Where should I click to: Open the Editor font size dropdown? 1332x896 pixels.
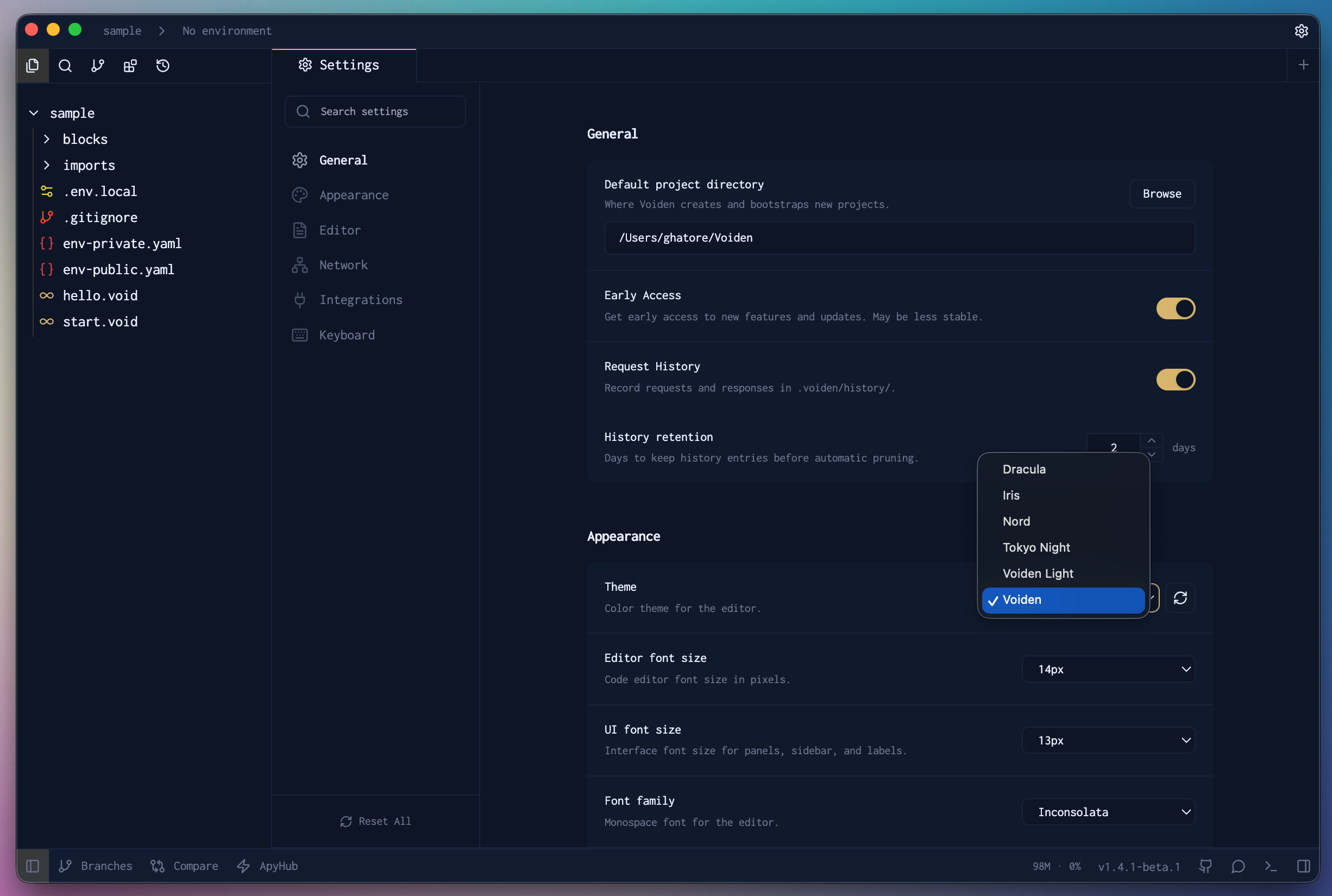pos(1108,669)
